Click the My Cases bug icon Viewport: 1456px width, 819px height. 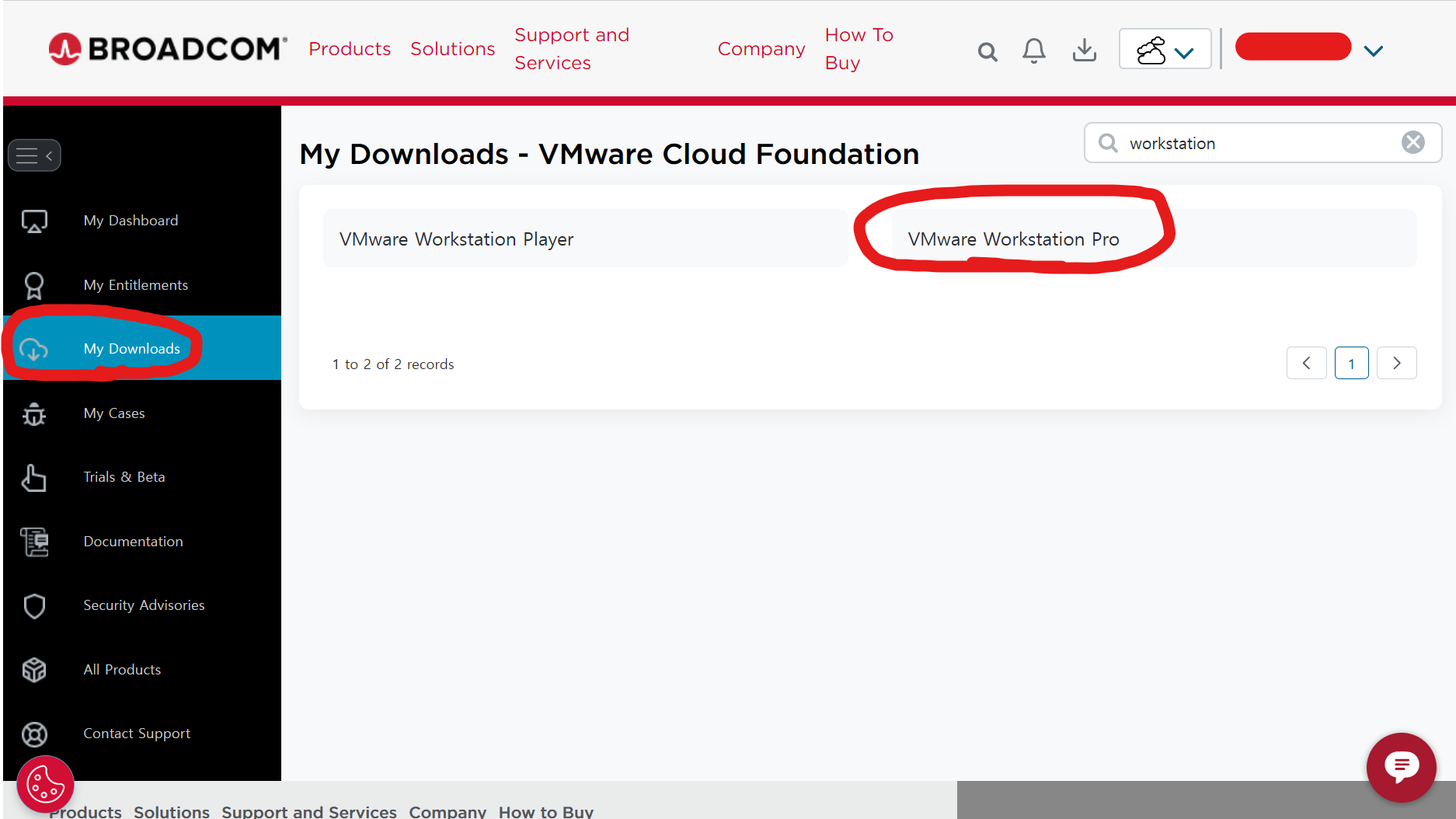pos(34,414)
